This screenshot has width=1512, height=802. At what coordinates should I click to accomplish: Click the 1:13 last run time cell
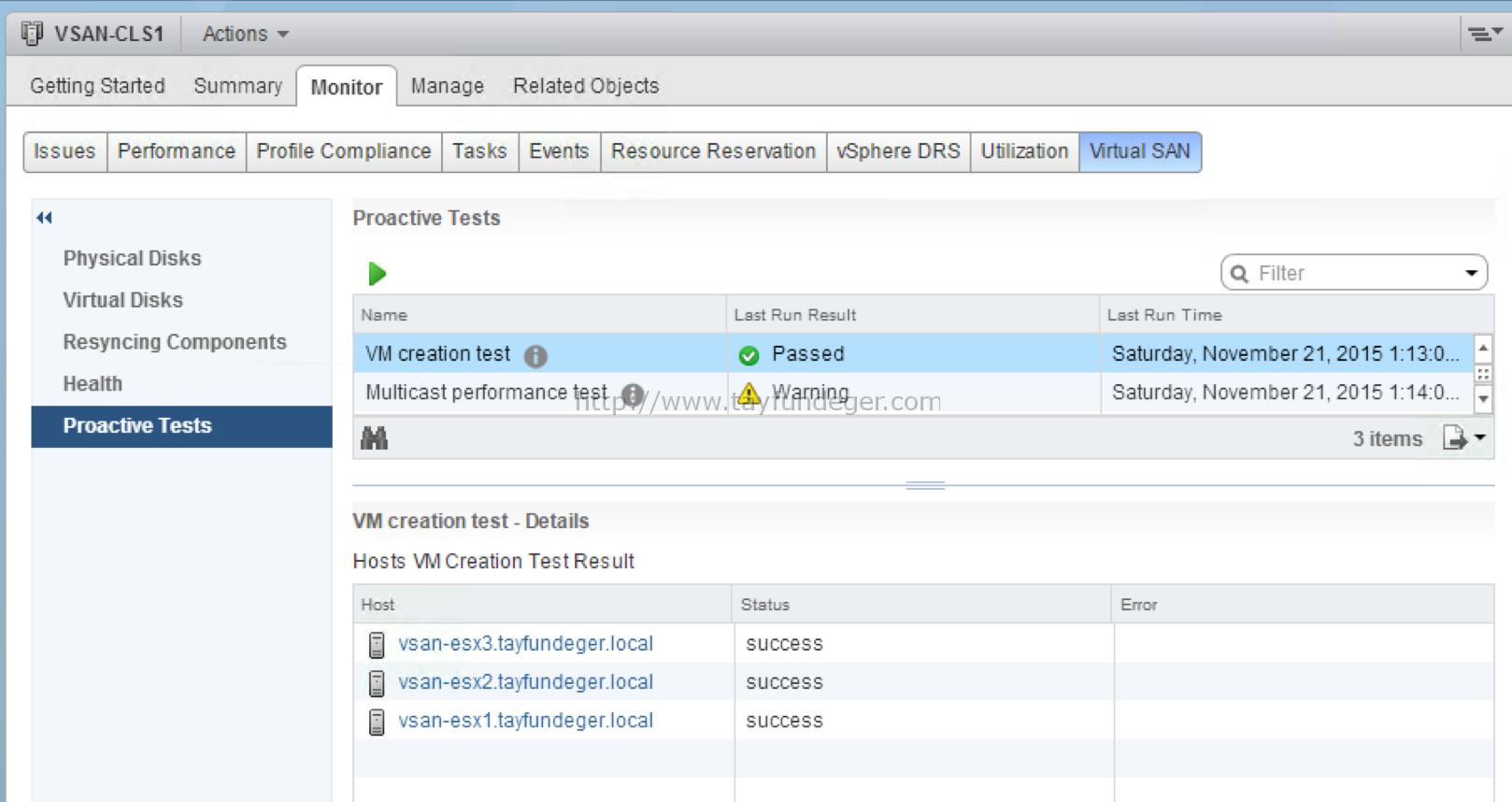pos(1286,354)
